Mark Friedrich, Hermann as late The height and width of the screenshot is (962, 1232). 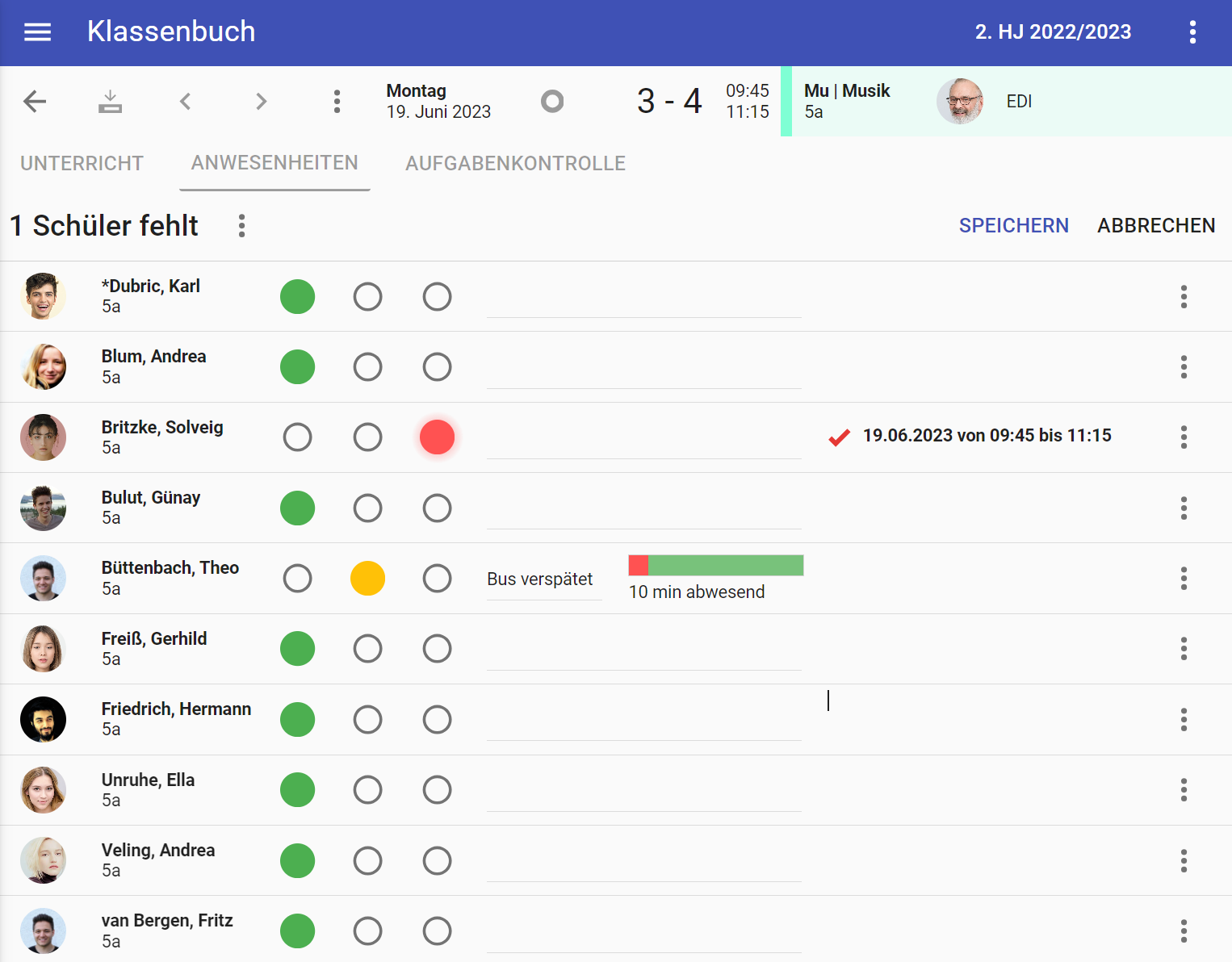[367, 720]
